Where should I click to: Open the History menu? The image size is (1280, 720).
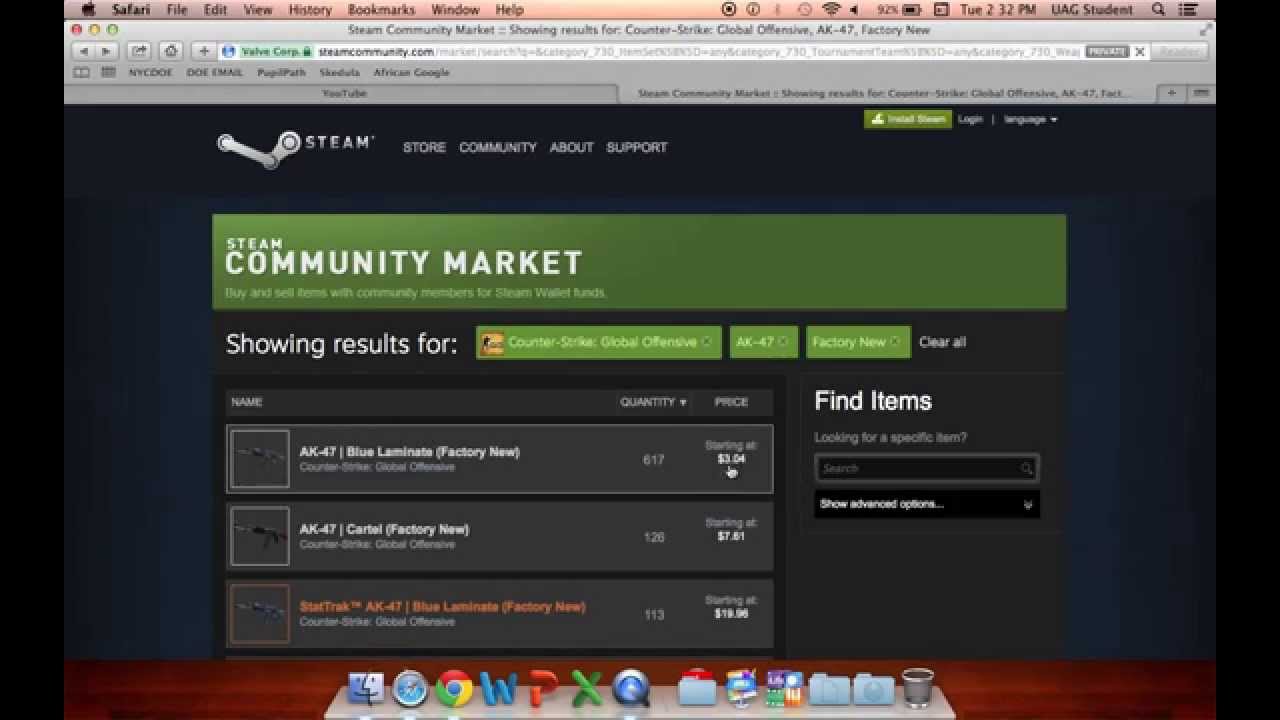click(x=310, y=9)
